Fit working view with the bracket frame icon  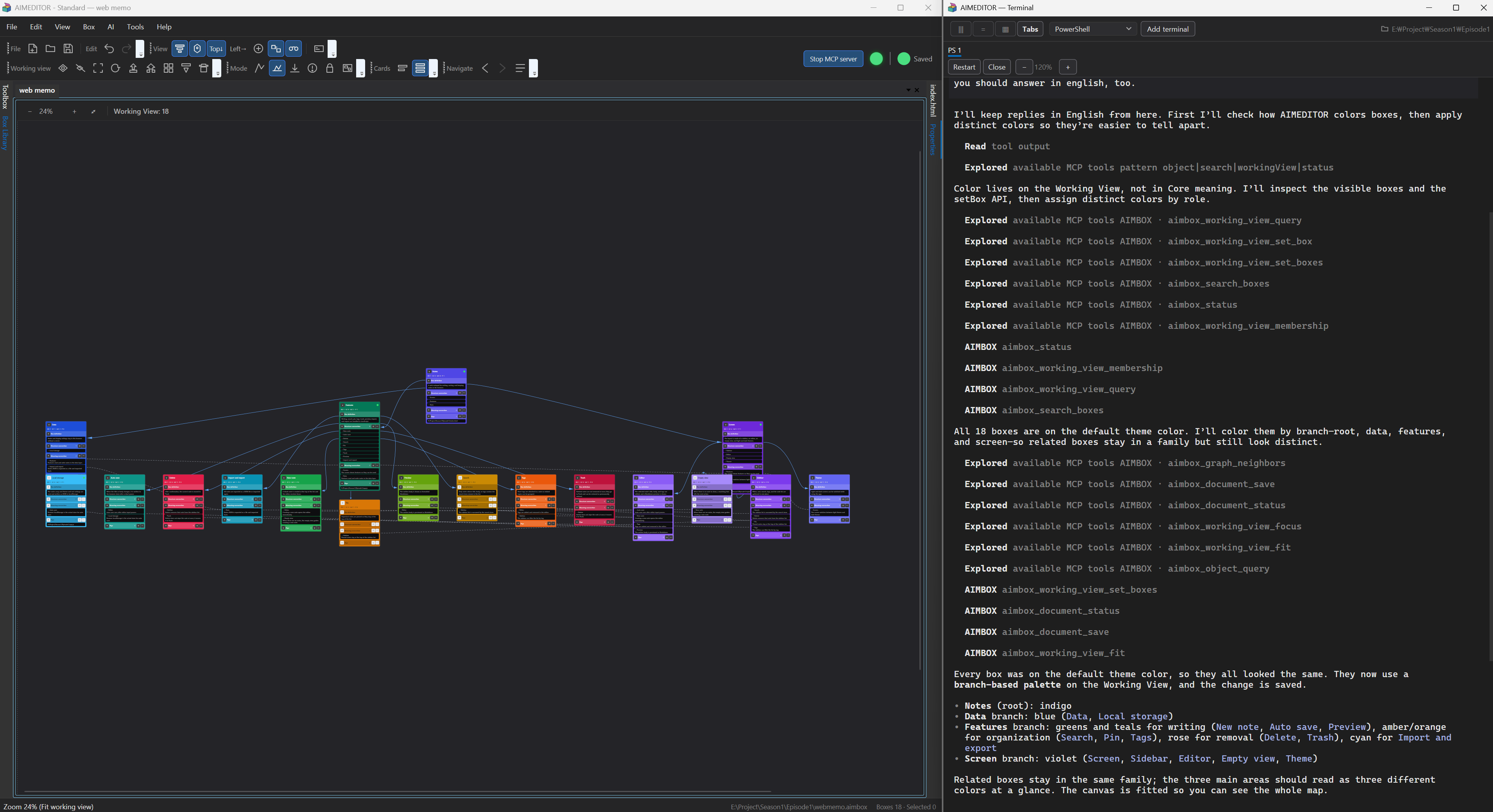tap(98, 68)
